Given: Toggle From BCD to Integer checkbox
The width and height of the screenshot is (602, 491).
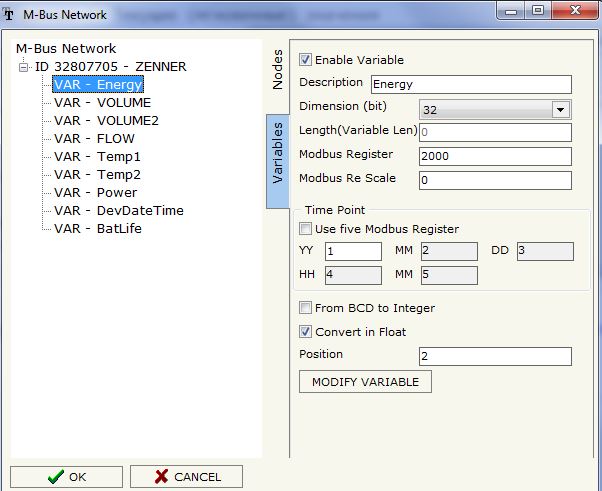Looking at the screenshot, I should [306, 308].
